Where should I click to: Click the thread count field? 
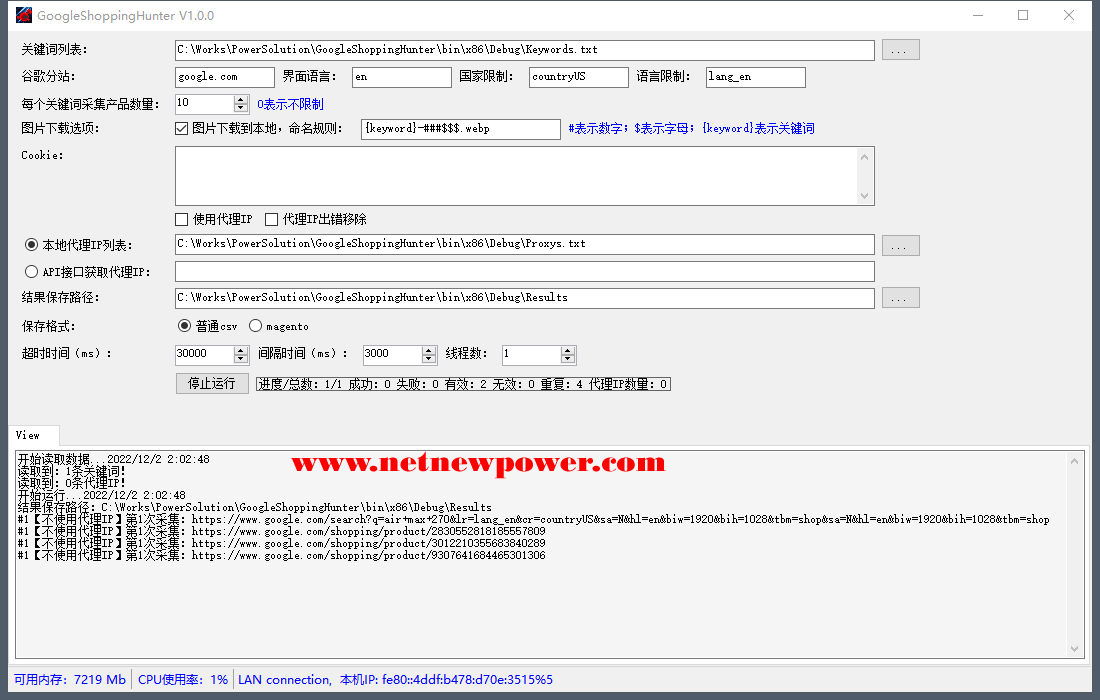click(x=532, y=354)
